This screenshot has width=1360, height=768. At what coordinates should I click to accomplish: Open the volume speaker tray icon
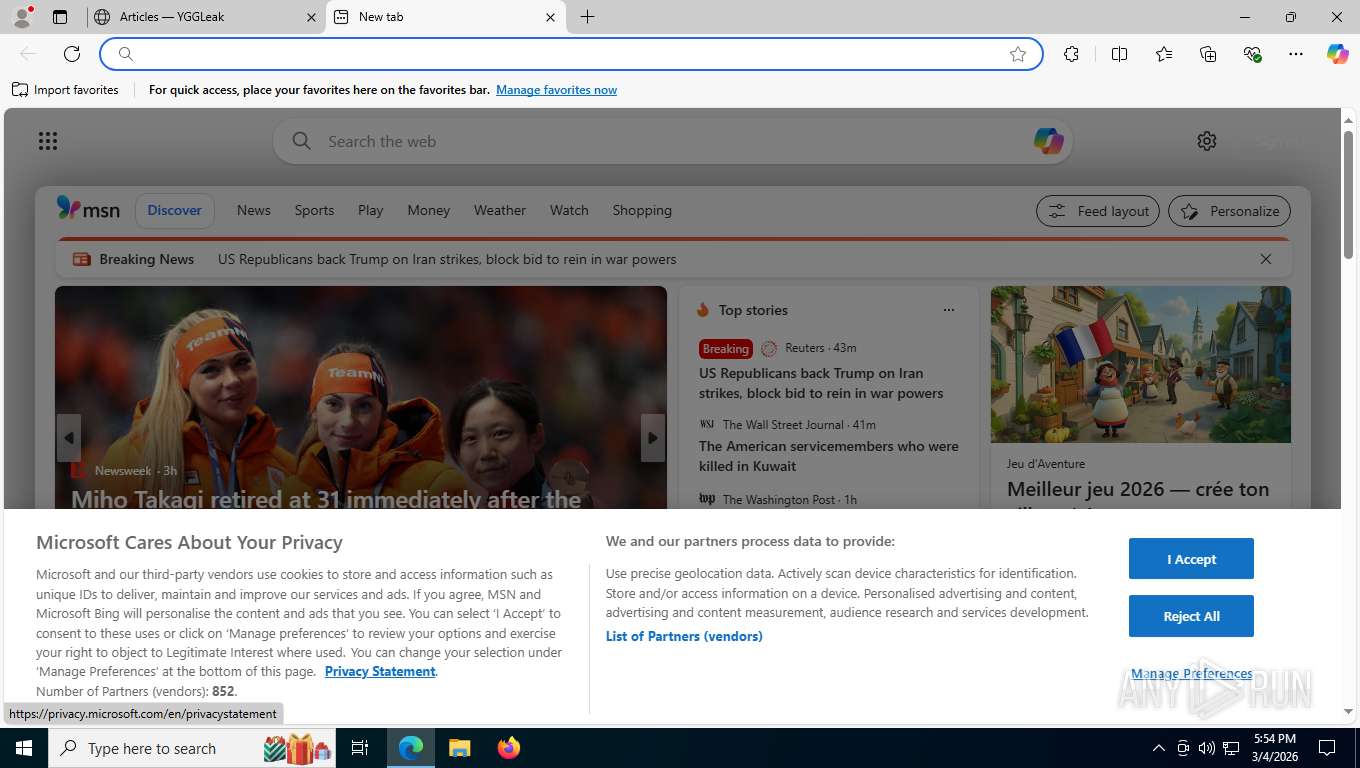click(x=1207, y=748)
